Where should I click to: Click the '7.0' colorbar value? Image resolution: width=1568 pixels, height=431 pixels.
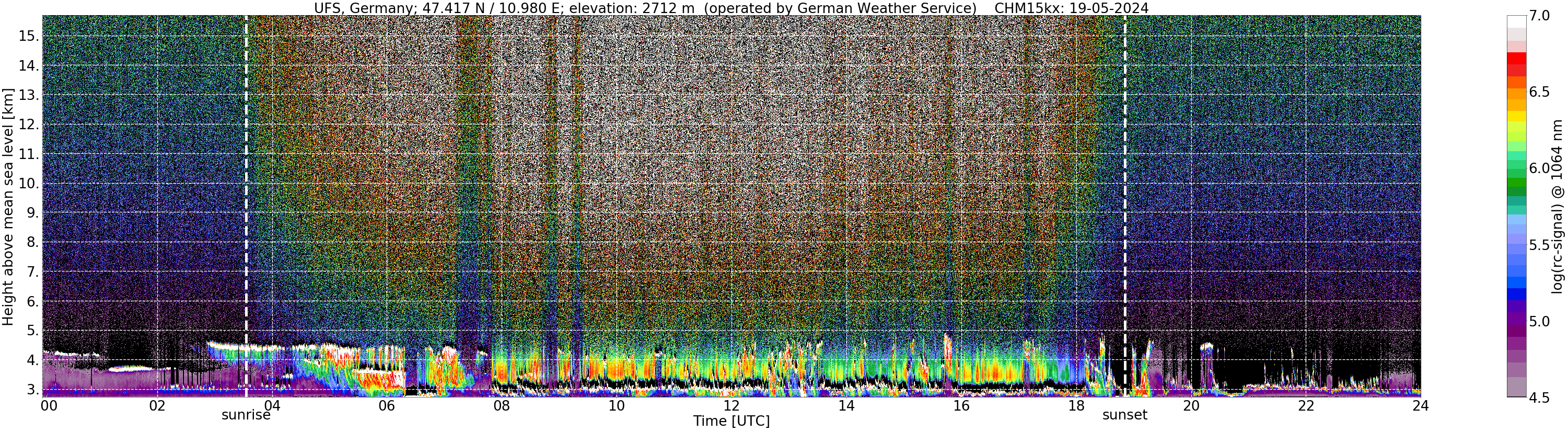[x=1538, y=16]
